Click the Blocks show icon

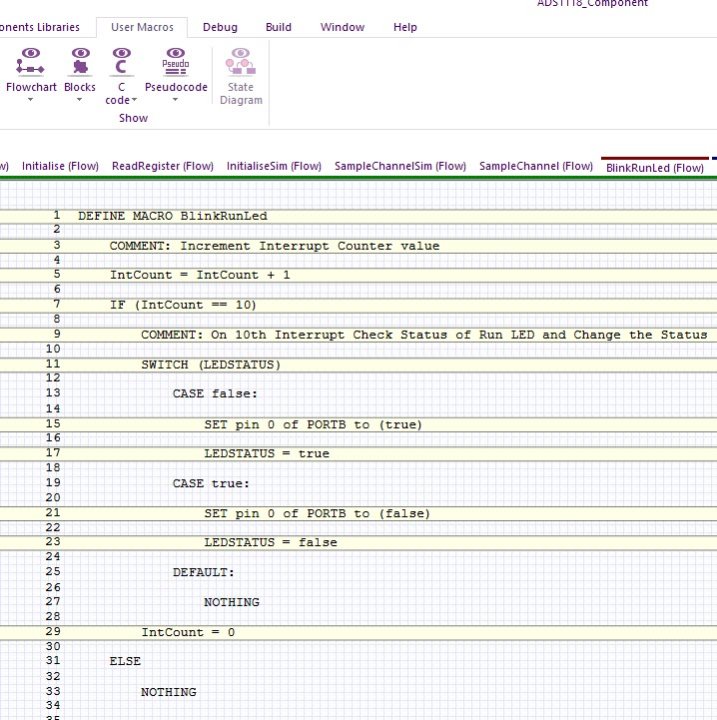80,61
